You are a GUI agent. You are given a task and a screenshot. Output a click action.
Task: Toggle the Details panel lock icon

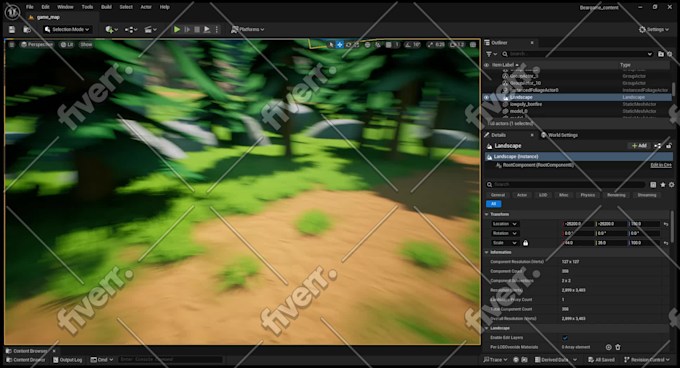coord(669,146)
